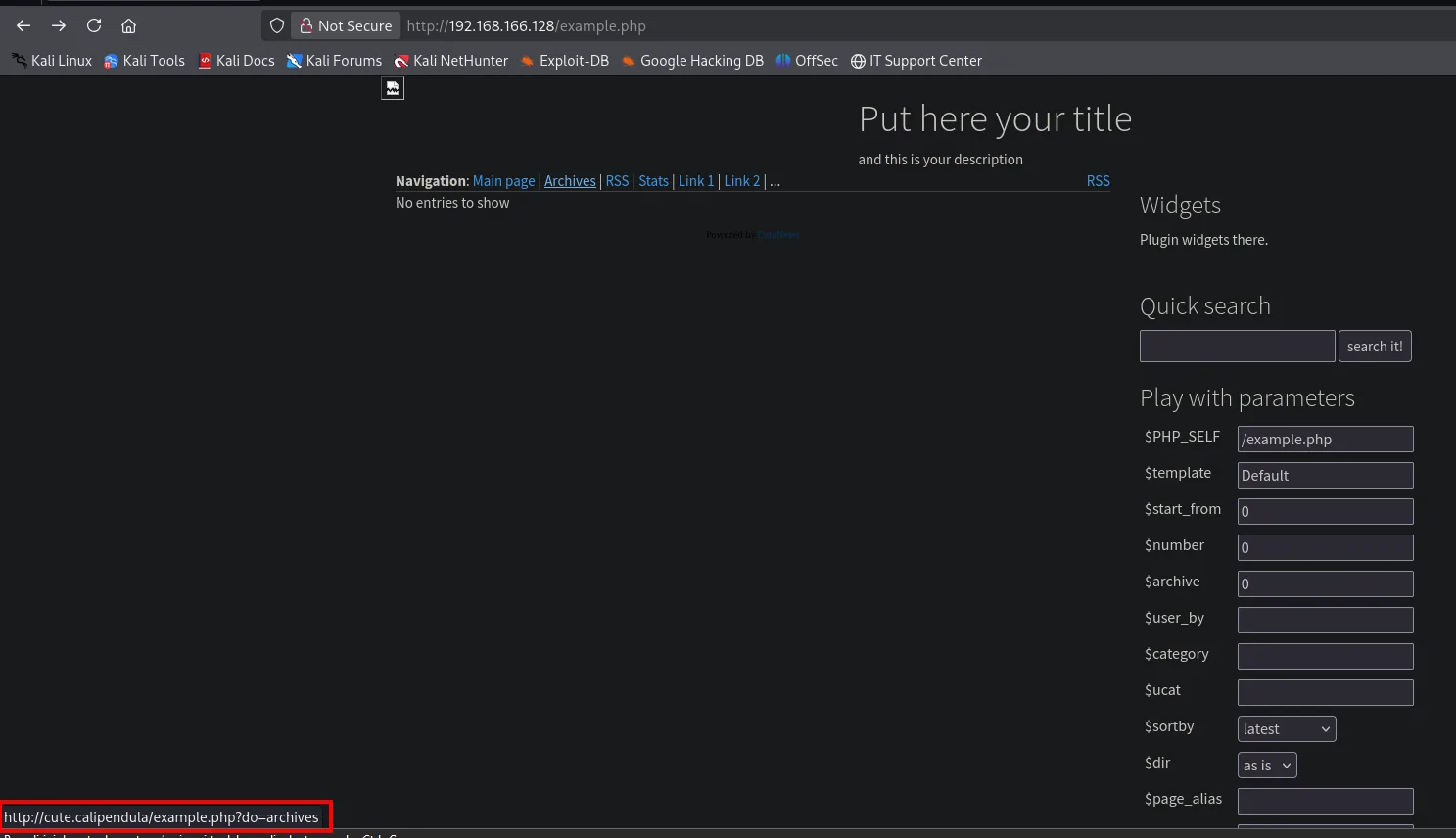Viewport: 1456px width, 838px height.
Task: Open the browser home page
Action: point(128,26)
